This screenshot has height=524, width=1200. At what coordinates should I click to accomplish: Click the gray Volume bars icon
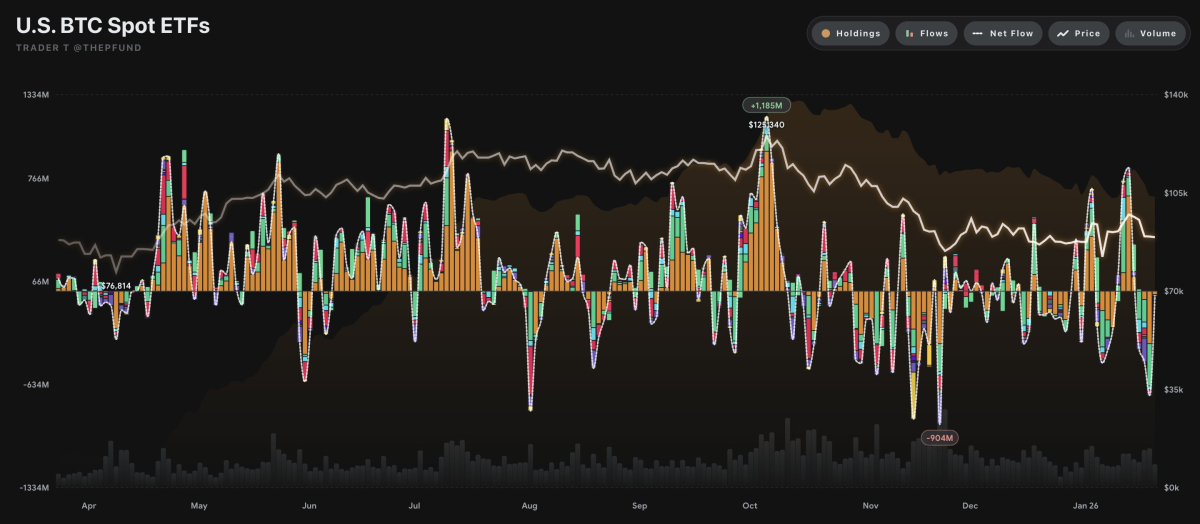(1129, 33)
